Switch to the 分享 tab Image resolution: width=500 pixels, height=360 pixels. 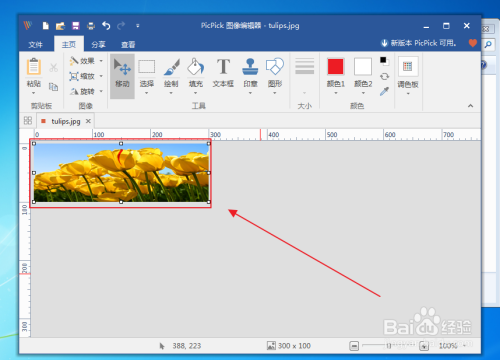98,44
